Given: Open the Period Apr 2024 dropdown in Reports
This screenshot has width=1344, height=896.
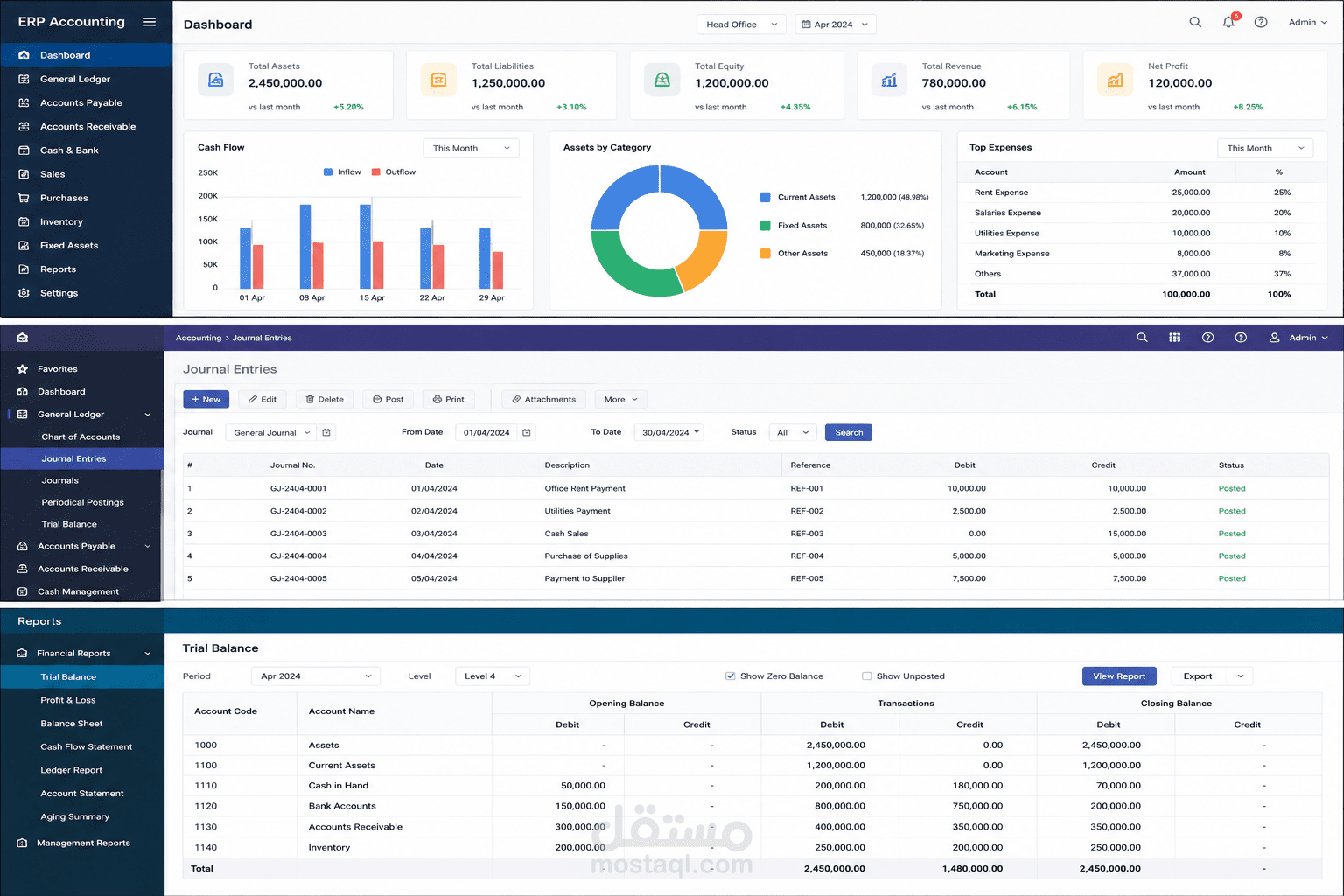Looking at the screenshot, I should [x=316, y=676].
